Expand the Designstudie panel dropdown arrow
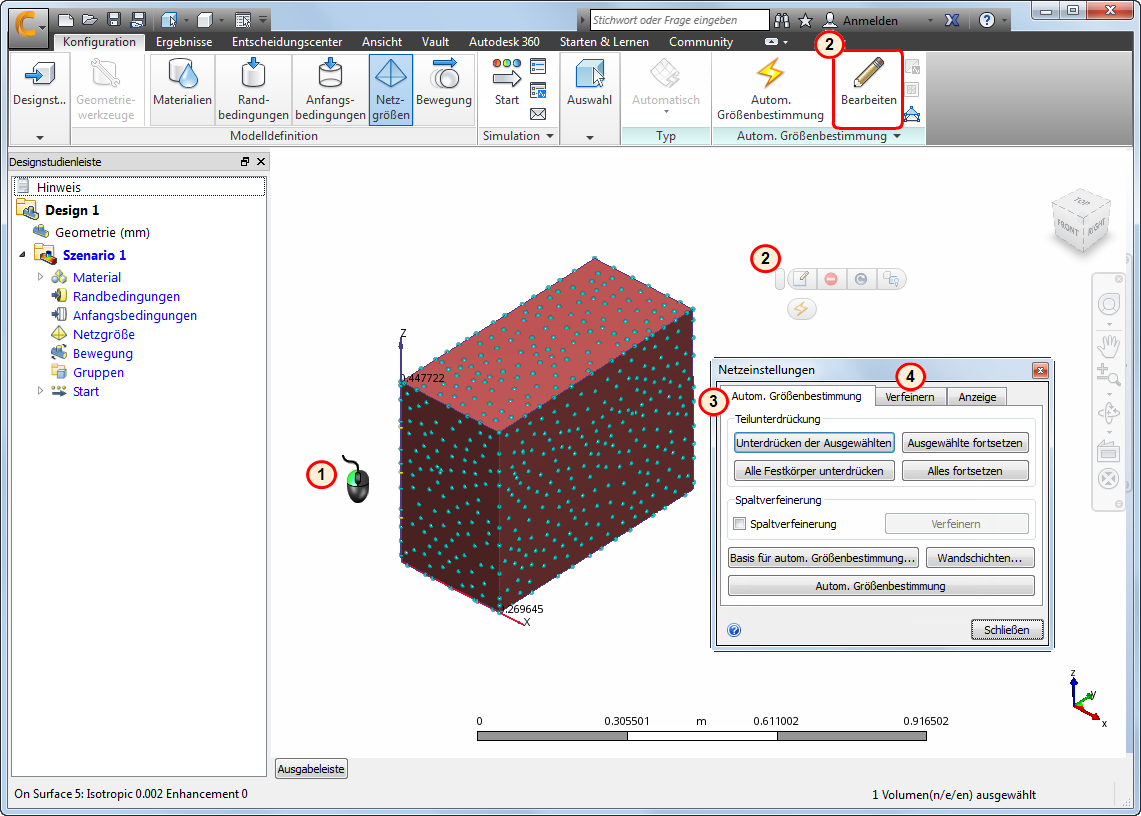Viewport: 1141px width, 816px height. click(40, 137)
